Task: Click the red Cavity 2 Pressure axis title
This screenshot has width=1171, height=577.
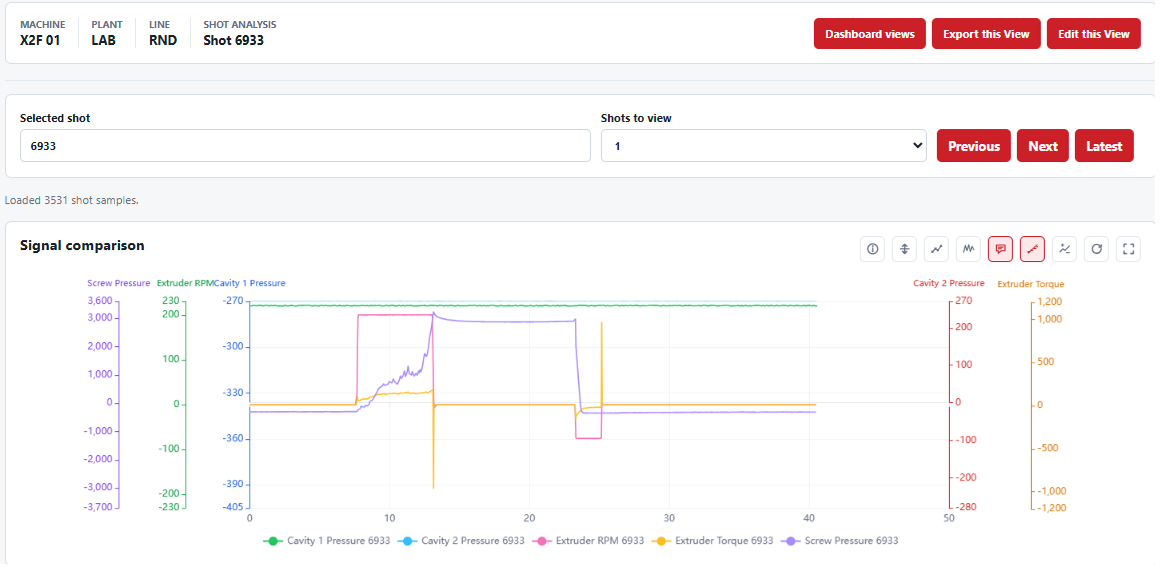Action: [x=948, y=283]
